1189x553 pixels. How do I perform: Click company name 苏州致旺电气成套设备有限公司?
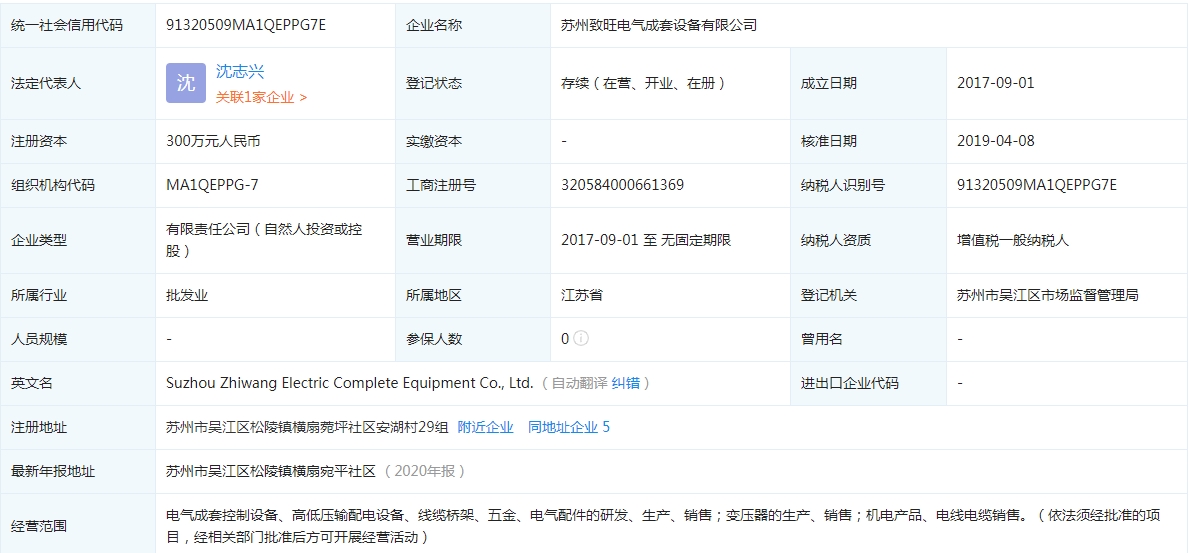tap(659, 25)
